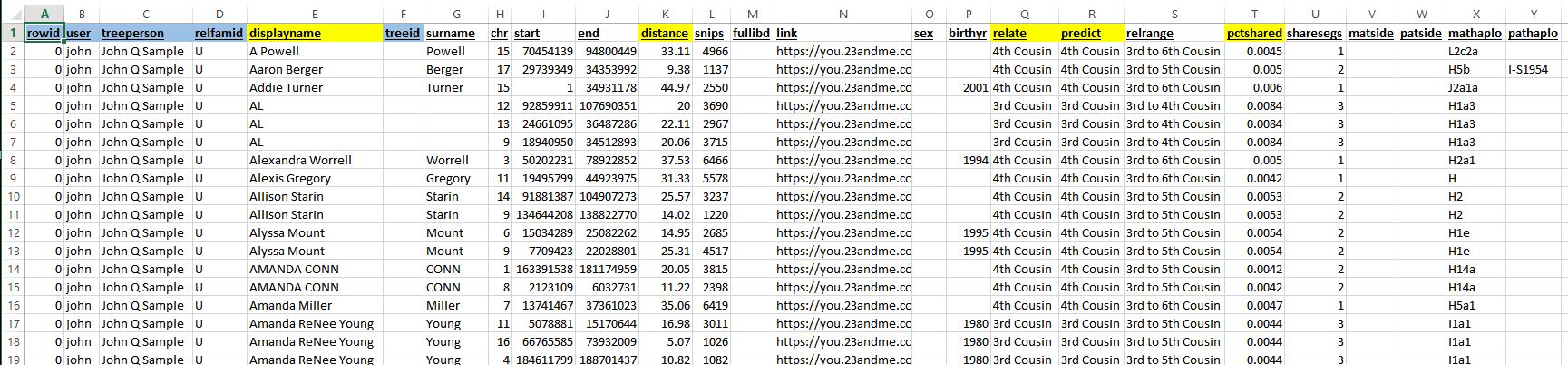Screen dimensions: 1568x365
Task: Select the column E header letter
Action: point(314,14)
